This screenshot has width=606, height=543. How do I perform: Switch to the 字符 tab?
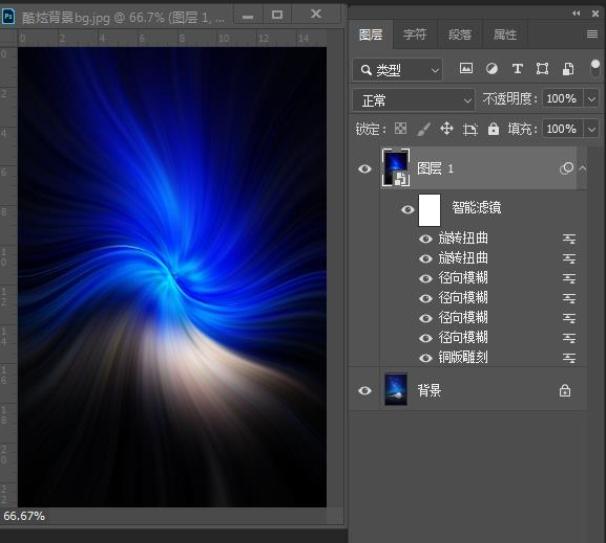click(414, 35)
